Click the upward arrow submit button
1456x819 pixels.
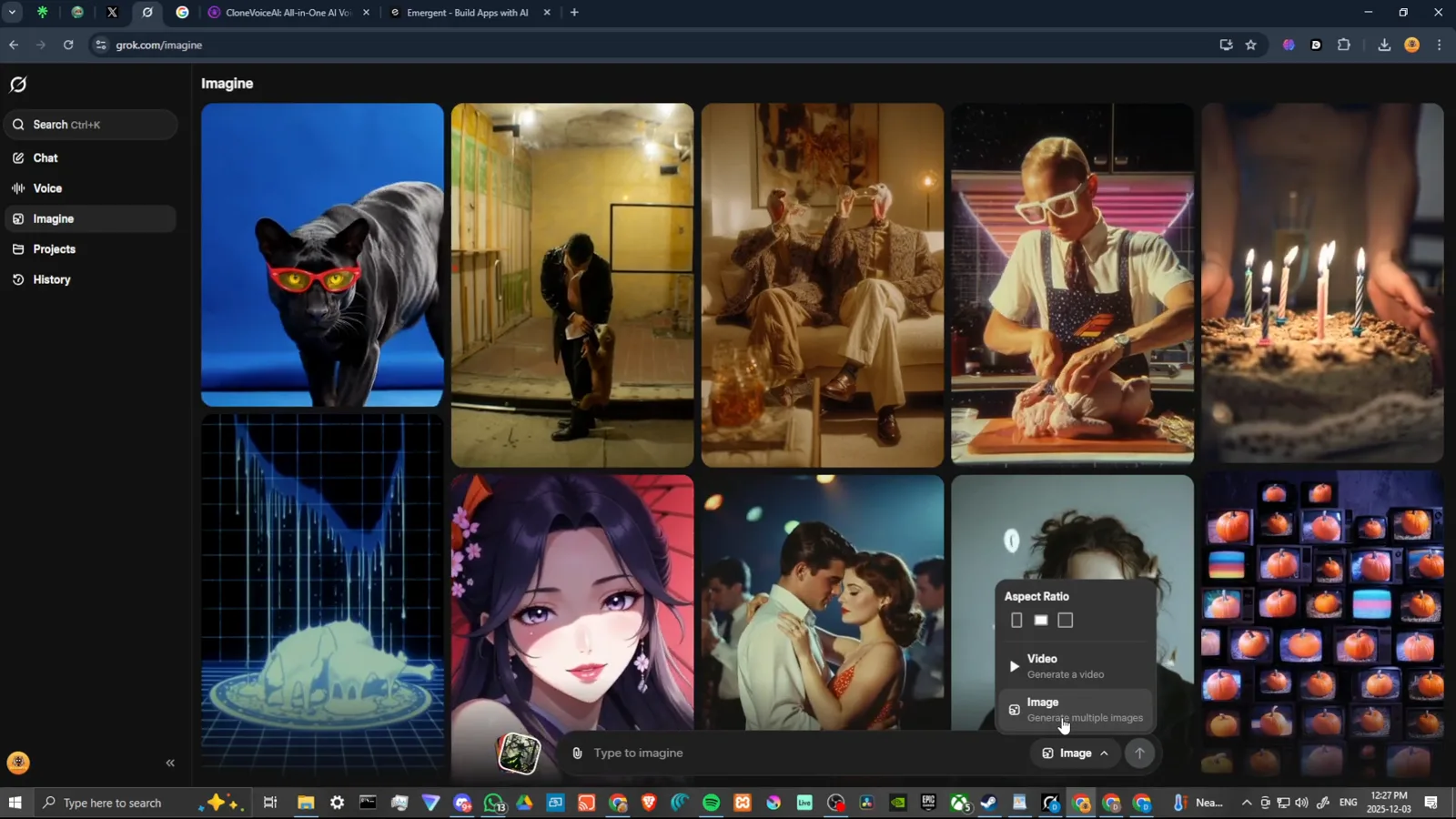pyautogui.click(x=1139, y=753)
